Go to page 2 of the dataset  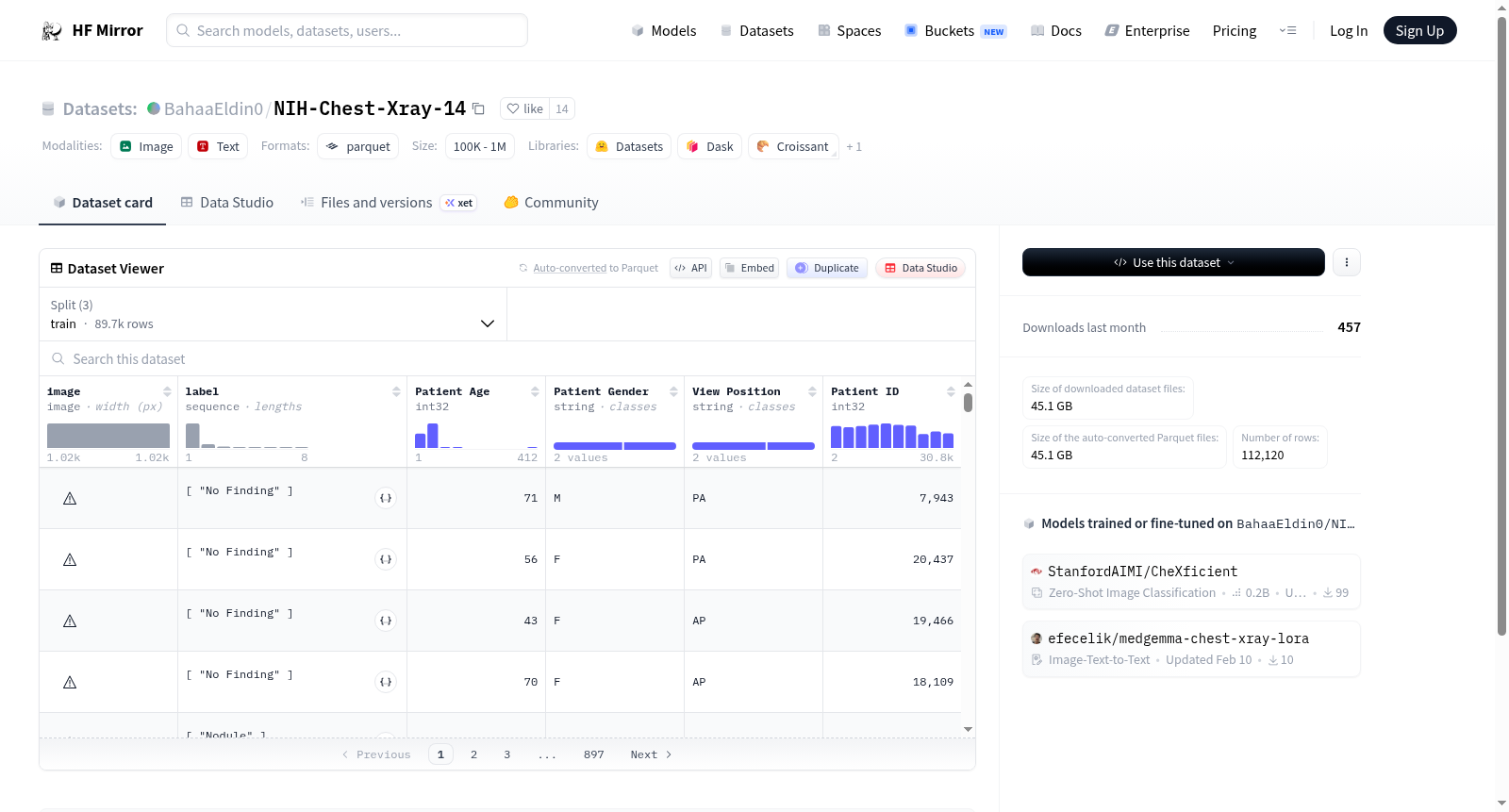tap(473, 754)
